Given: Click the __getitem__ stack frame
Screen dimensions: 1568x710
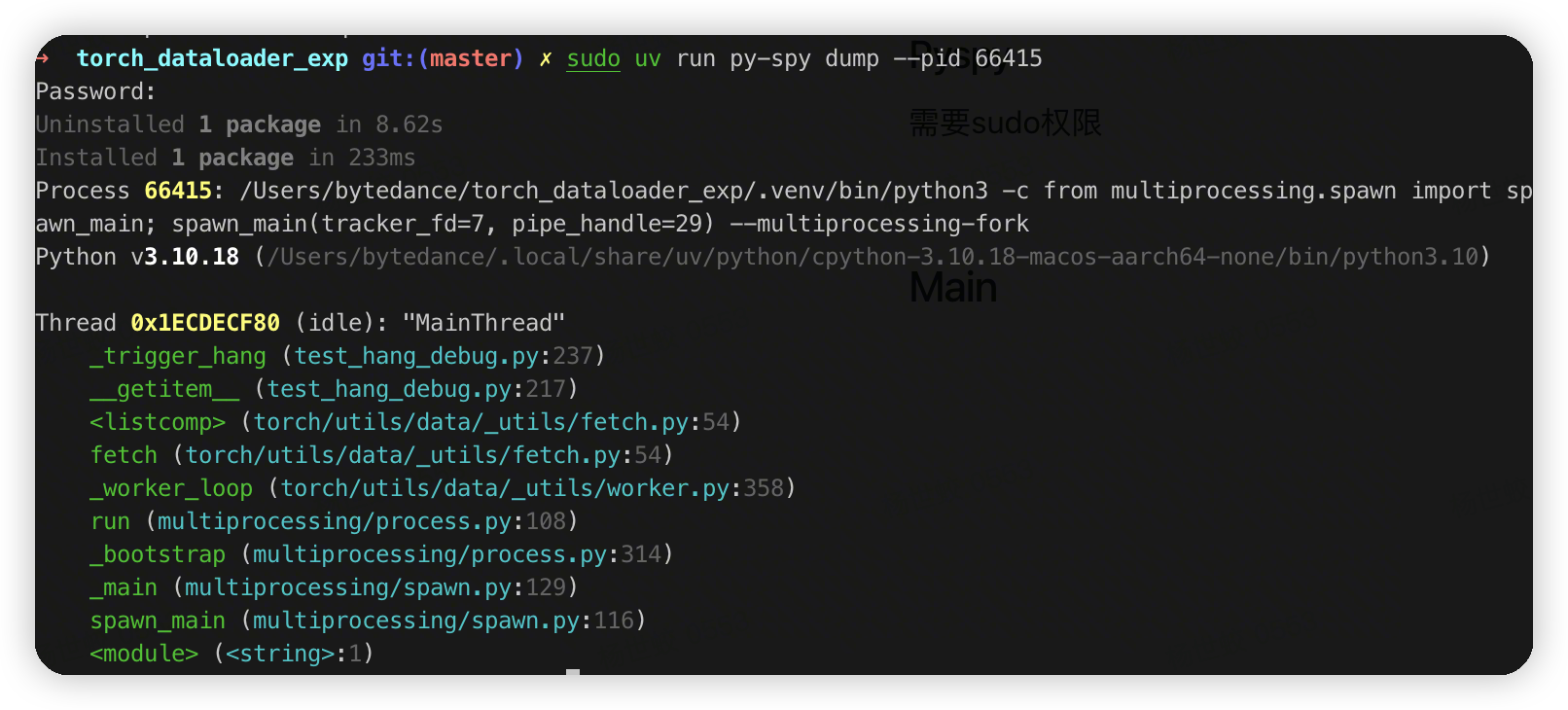Looking at the screenshot, I should pos(164,389).
